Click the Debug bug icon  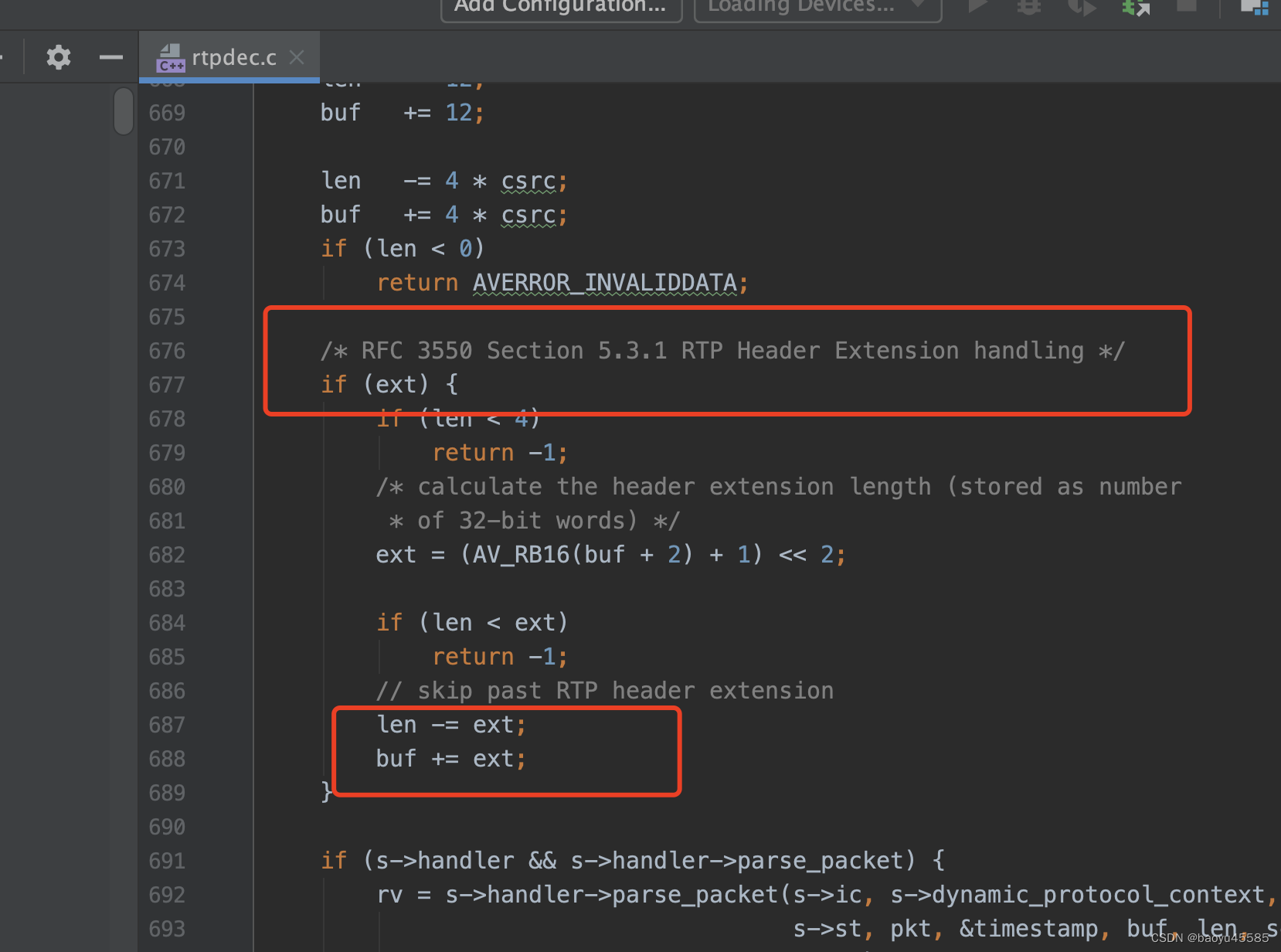coord(1028,6)
